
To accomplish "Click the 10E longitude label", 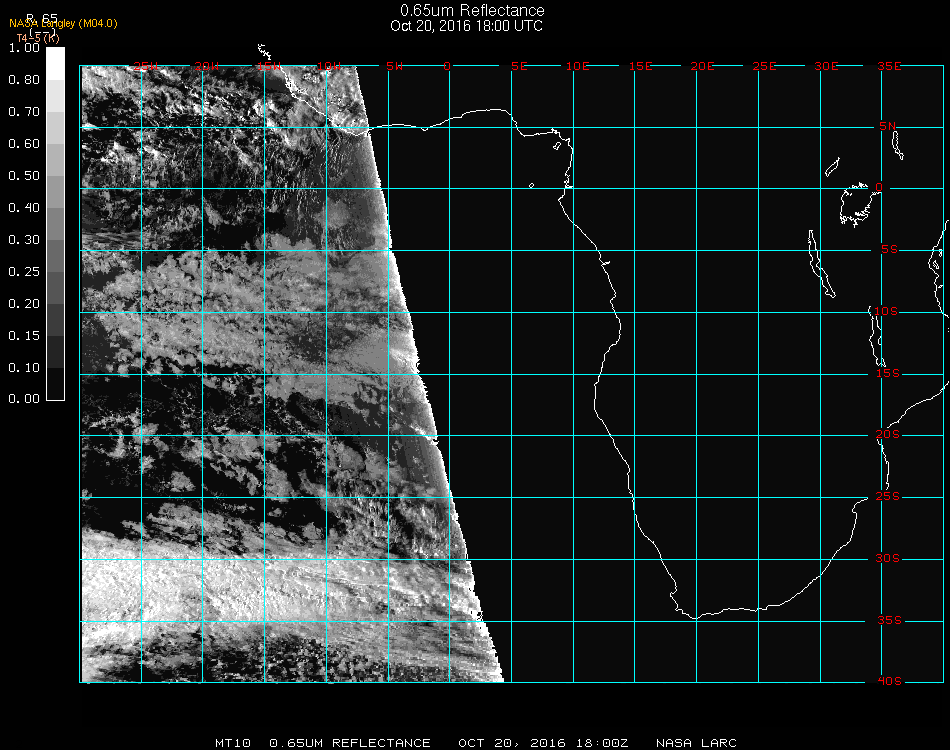I will click(577, 66).
